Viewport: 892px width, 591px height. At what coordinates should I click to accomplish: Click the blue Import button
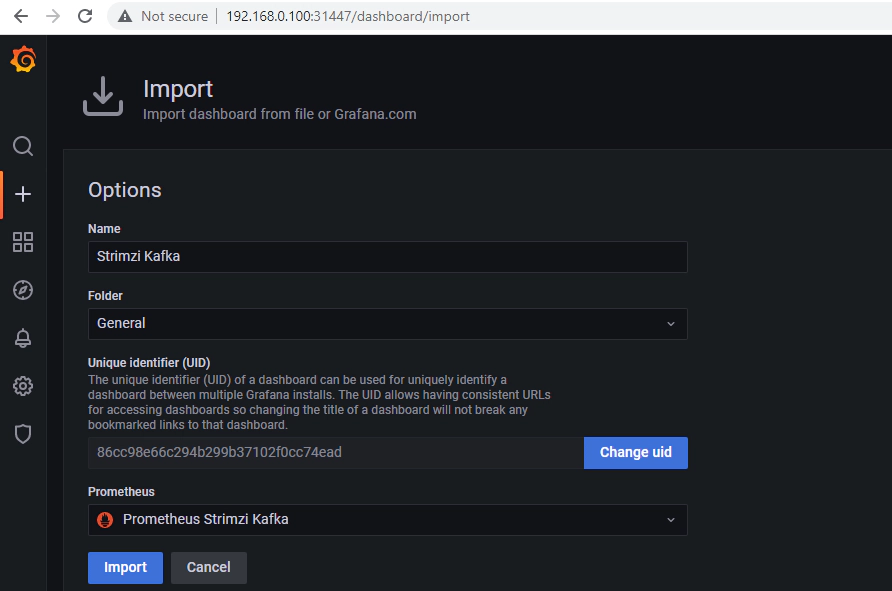(125, 568)
